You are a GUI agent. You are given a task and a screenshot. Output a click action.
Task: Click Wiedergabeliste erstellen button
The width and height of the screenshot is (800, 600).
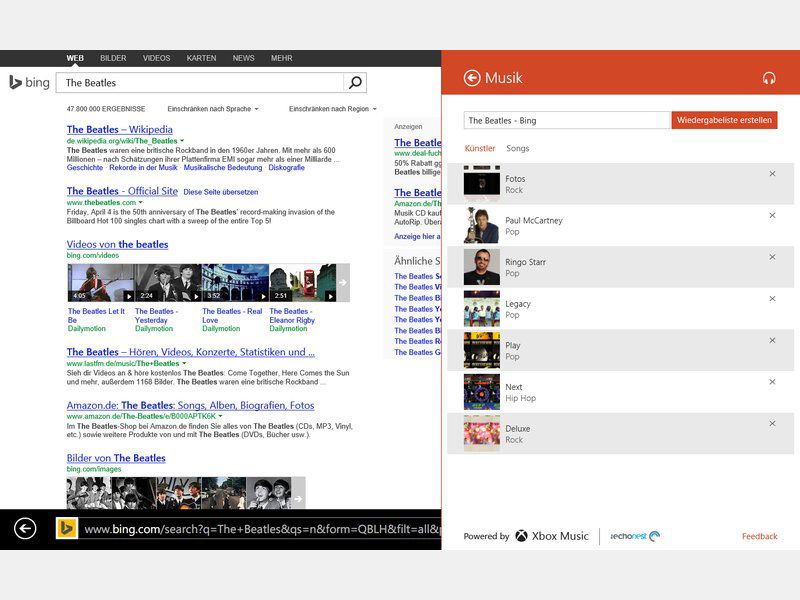[724, 120]
